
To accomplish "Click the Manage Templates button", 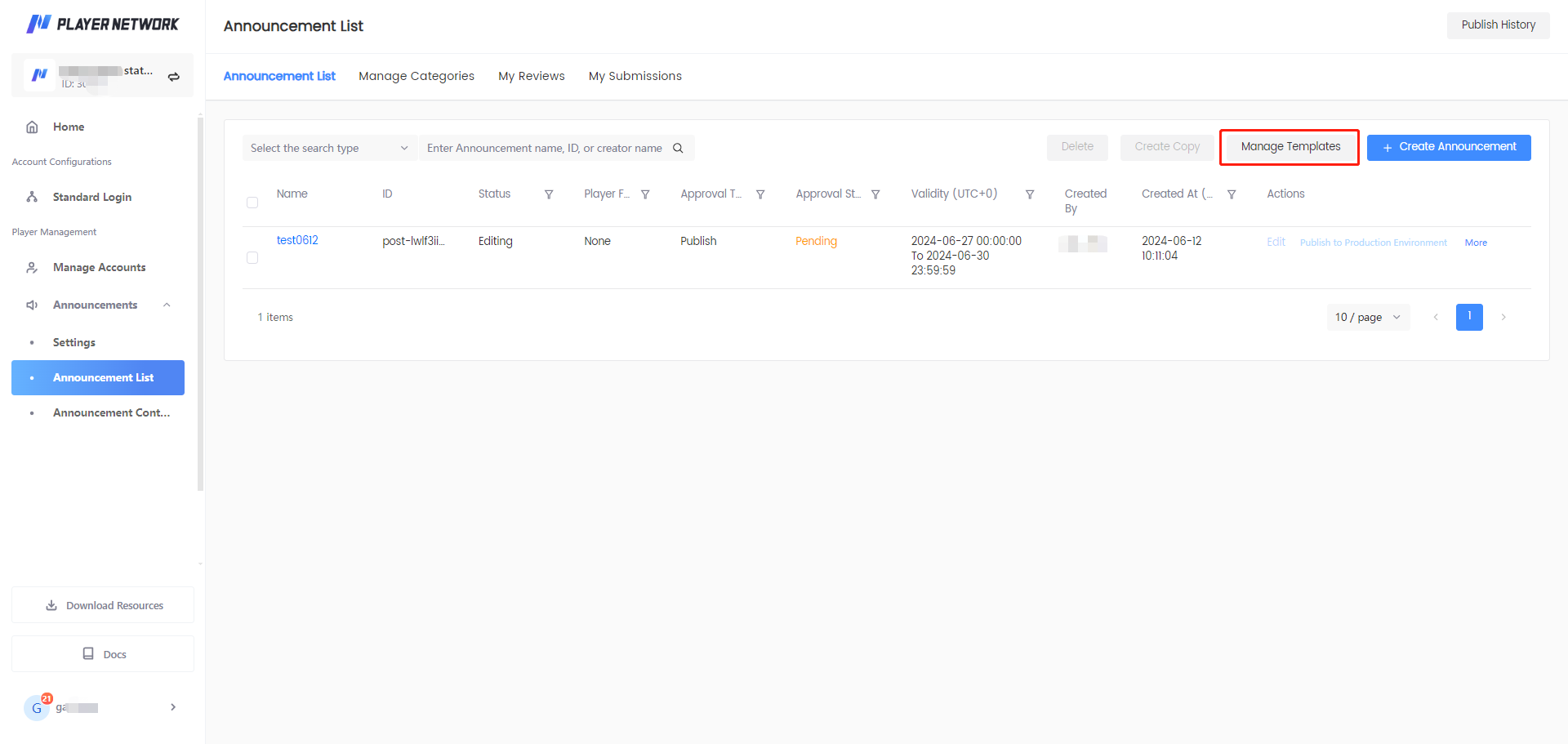I will (x=1290, y=147).
